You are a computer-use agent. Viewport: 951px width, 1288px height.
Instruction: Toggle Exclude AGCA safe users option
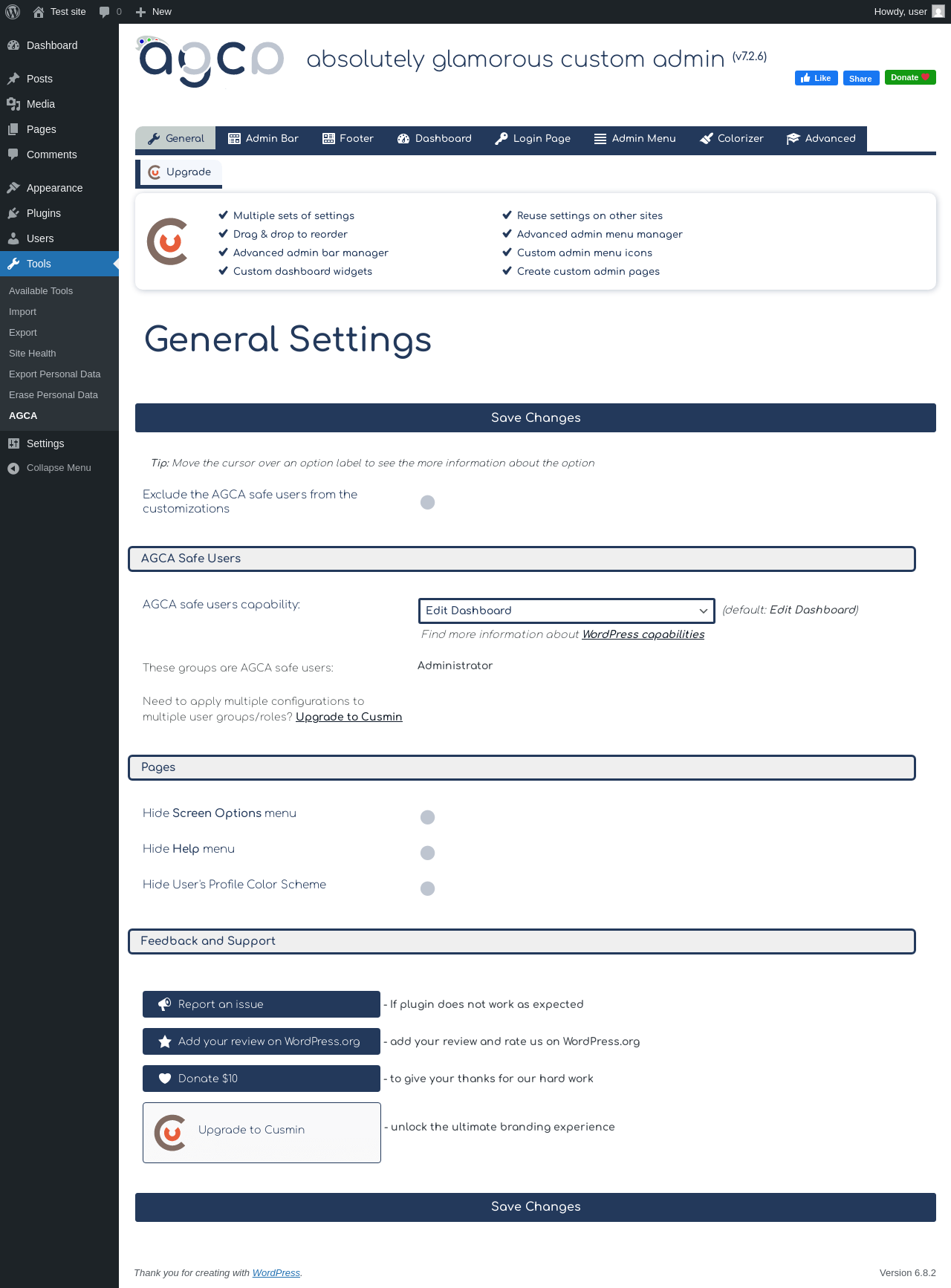(x=427, y=502)
